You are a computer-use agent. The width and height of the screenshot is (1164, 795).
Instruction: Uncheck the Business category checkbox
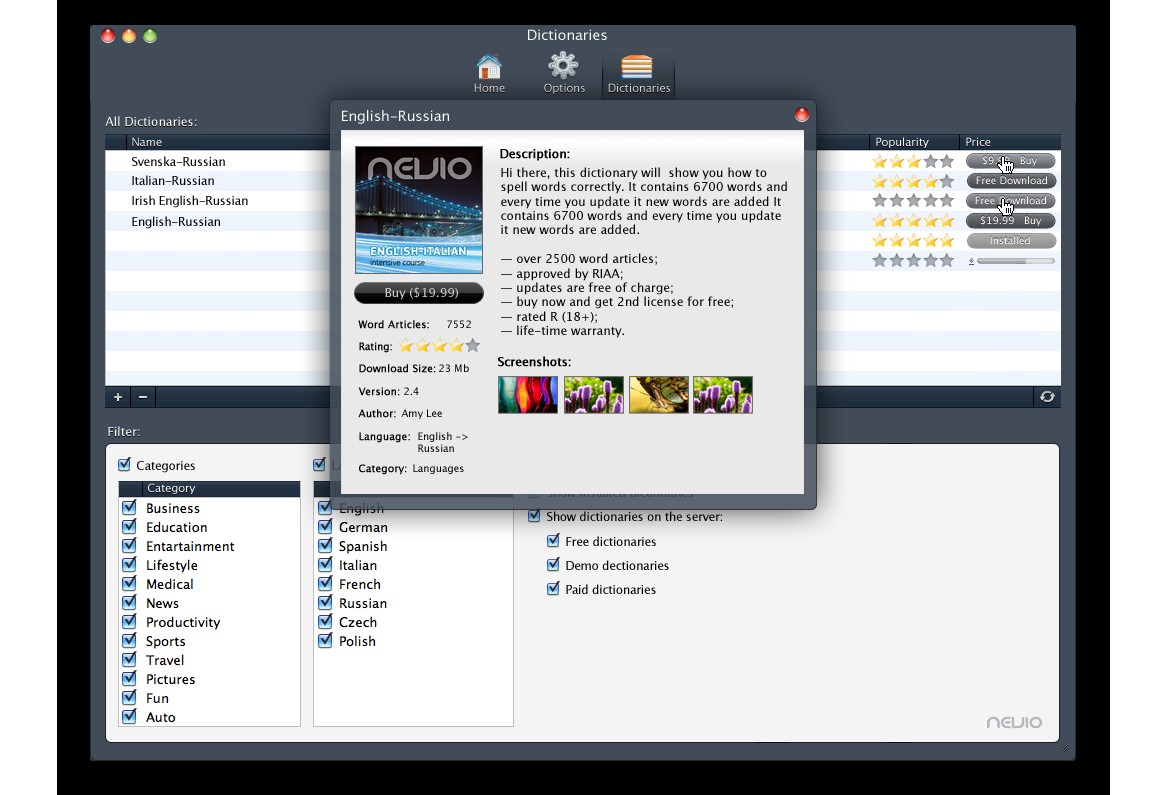(129, 507)
